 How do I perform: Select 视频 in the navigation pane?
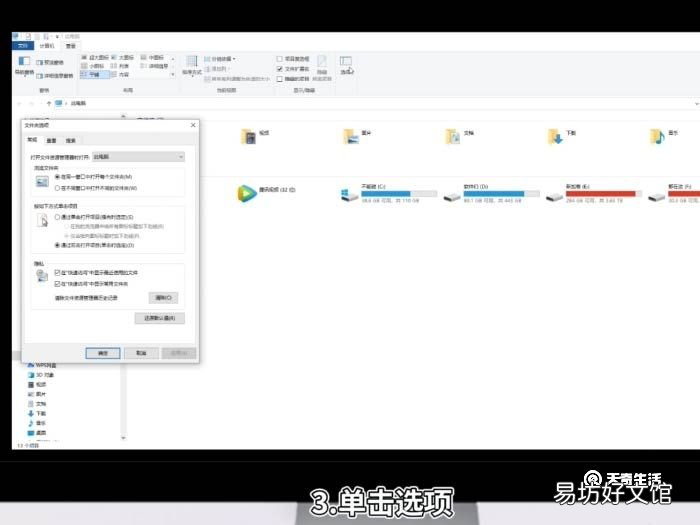(x=37, y=384)
